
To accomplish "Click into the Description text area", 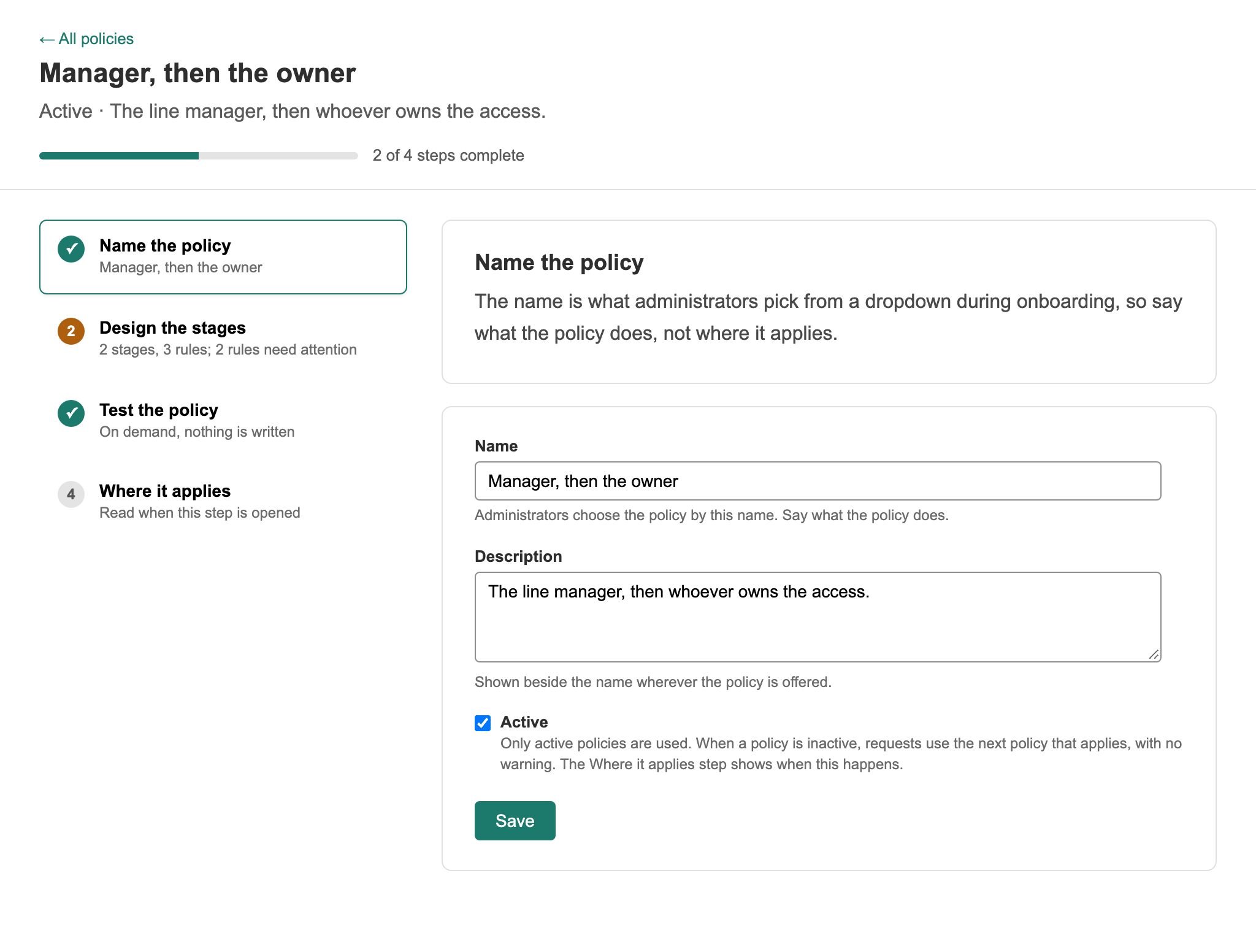I will point(818,617).
